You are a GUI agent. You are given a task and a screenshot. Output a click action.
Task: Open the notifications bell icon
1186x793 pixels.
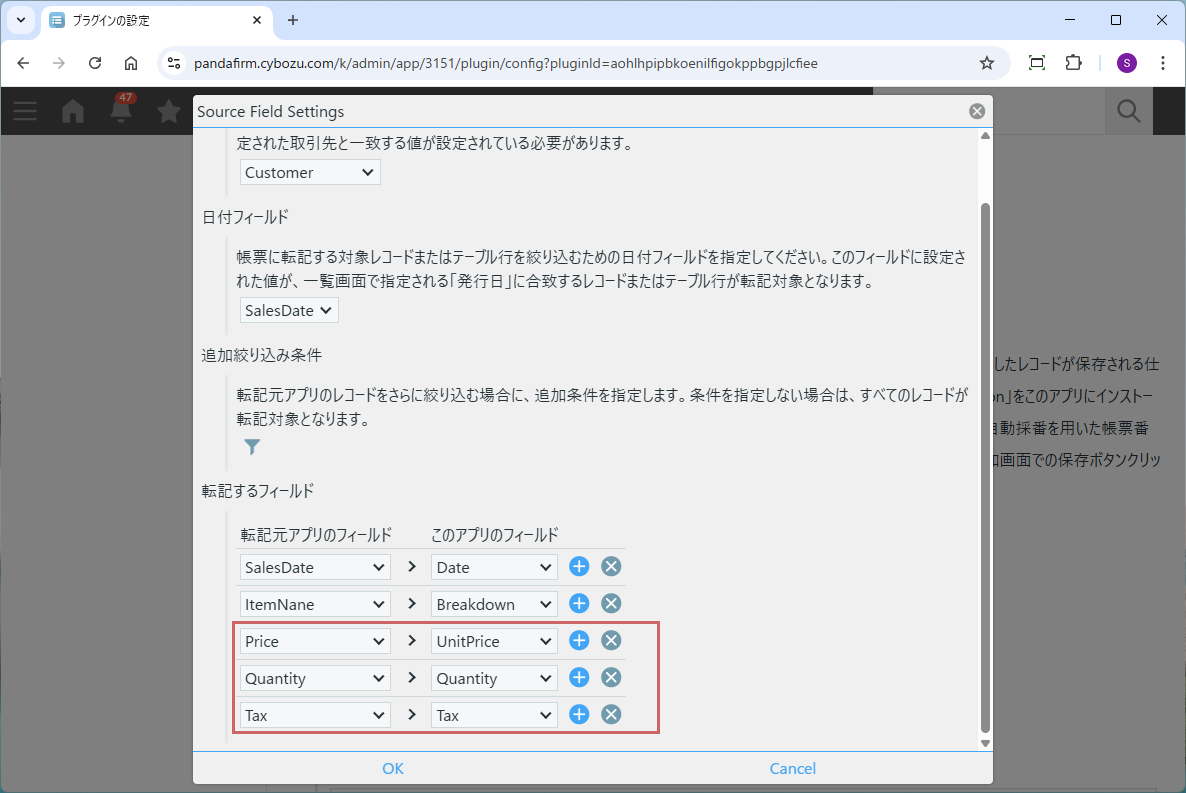(122, 111)
